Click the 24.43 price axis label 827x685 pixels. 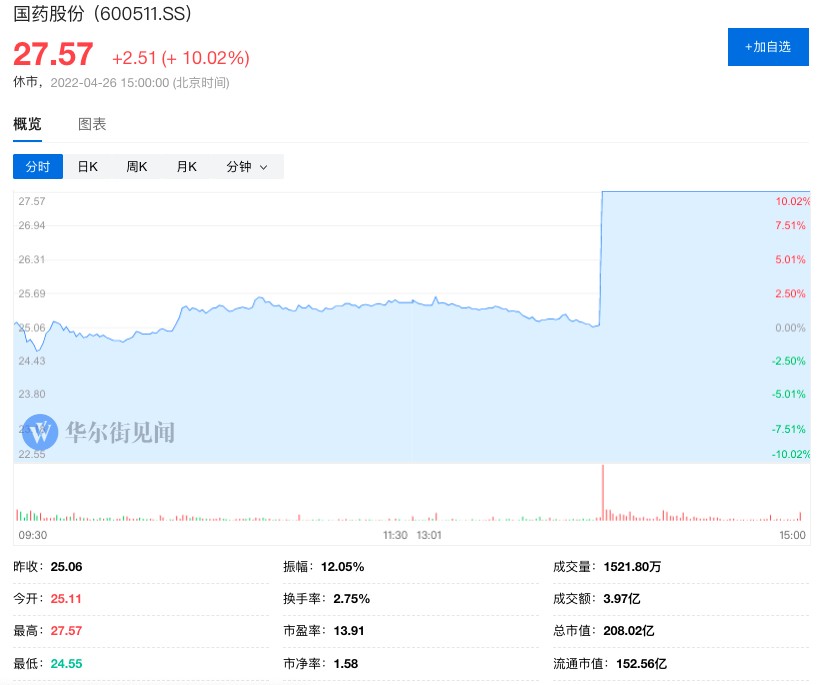[x=32, y=361]
